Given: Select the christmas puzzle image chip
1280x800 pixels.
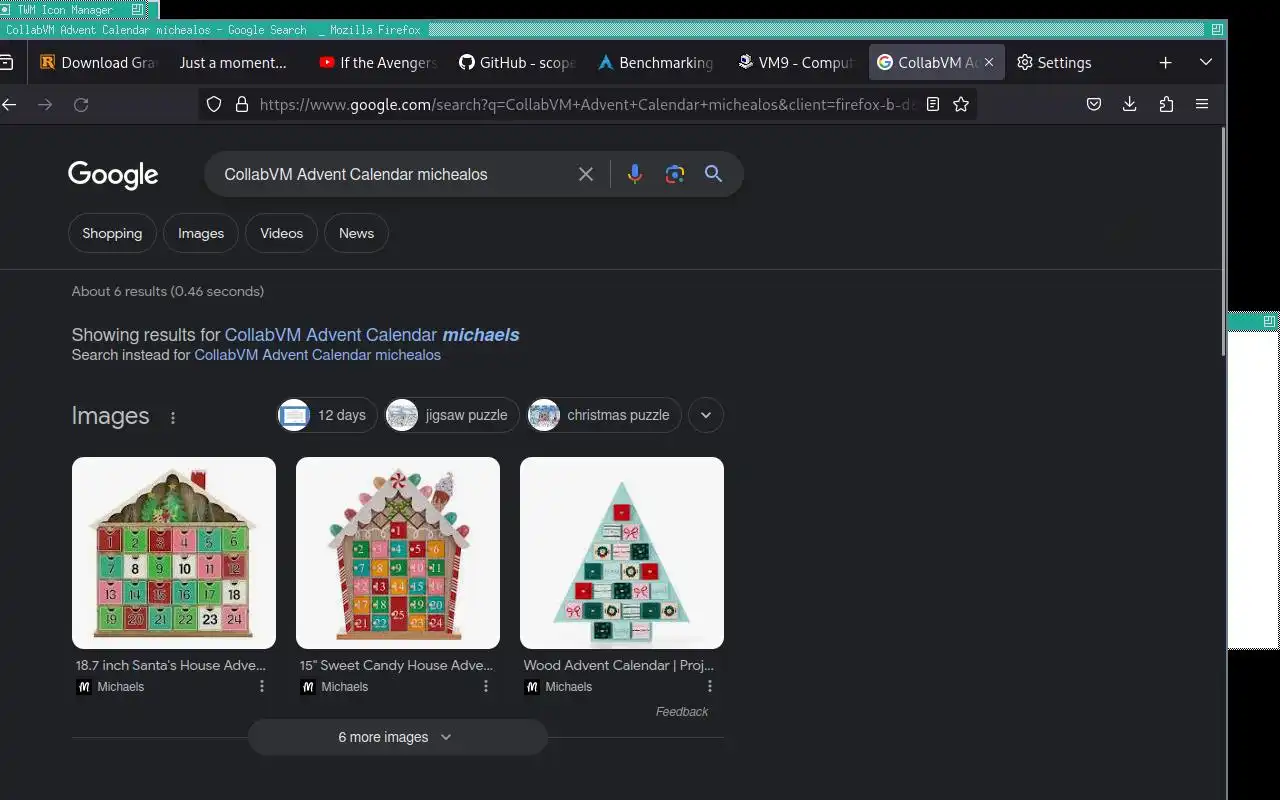Looking at the screenshot, I should point(604,415).
